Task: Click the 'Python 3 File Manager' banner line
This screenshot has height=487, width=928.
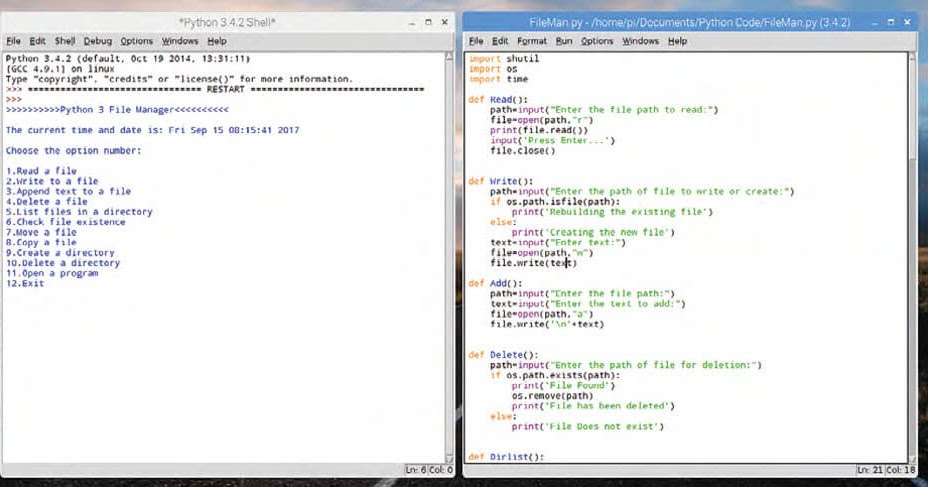Action: [117, 109]
